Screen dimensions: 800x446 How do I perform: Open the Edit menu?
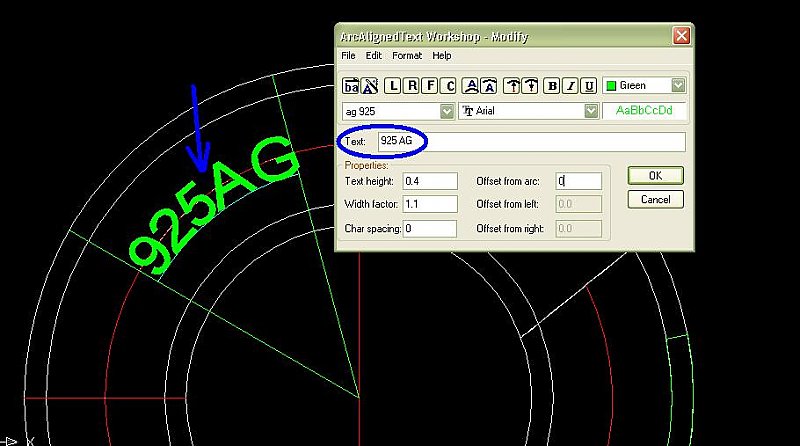(373, 56)
